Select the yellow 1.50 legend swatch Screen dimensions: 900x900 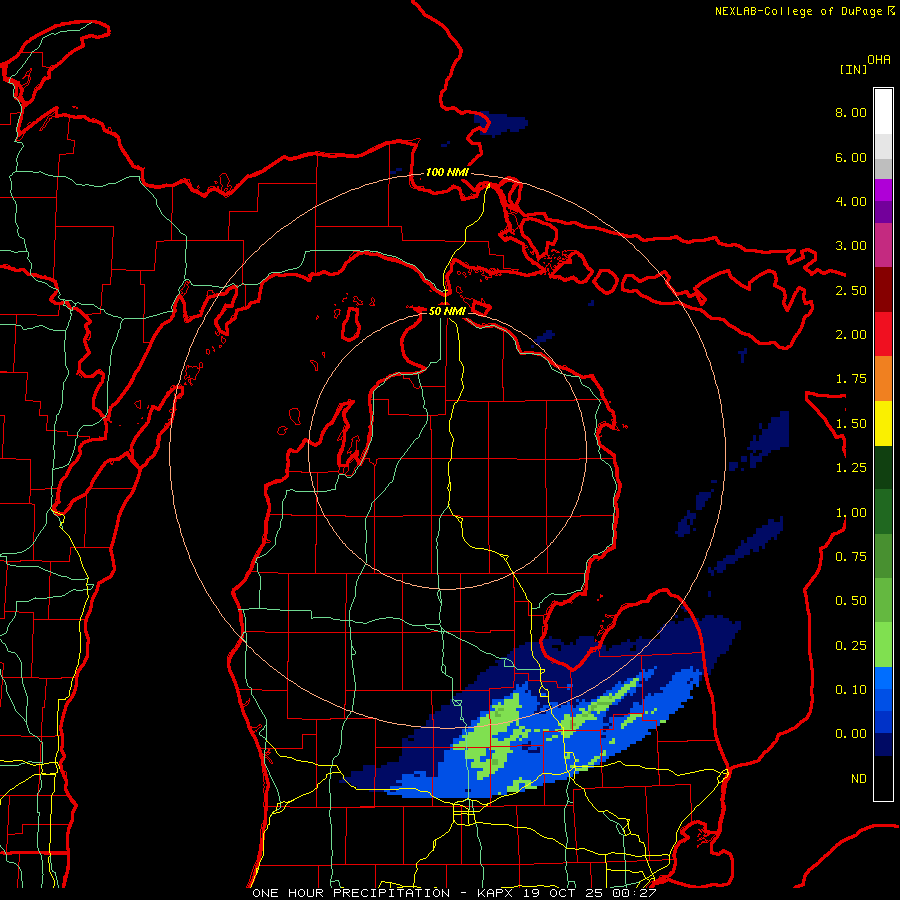click(x=883, y=423)
